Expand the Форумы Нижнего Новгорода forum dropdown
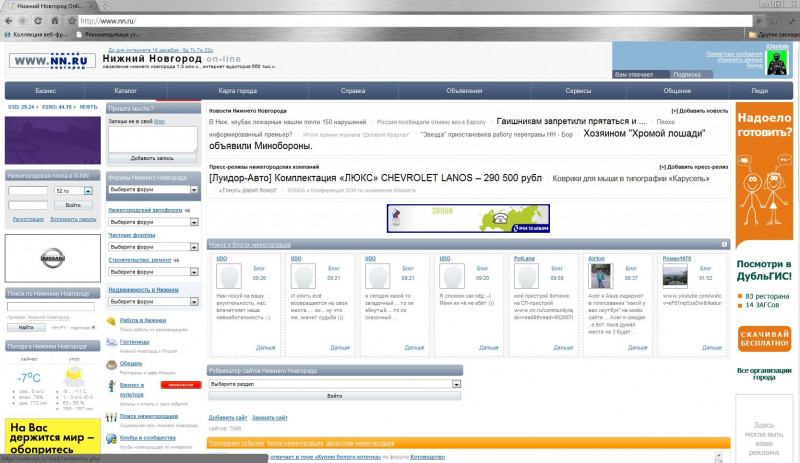This screenshot has height=463, width=800. click(194, 189)
